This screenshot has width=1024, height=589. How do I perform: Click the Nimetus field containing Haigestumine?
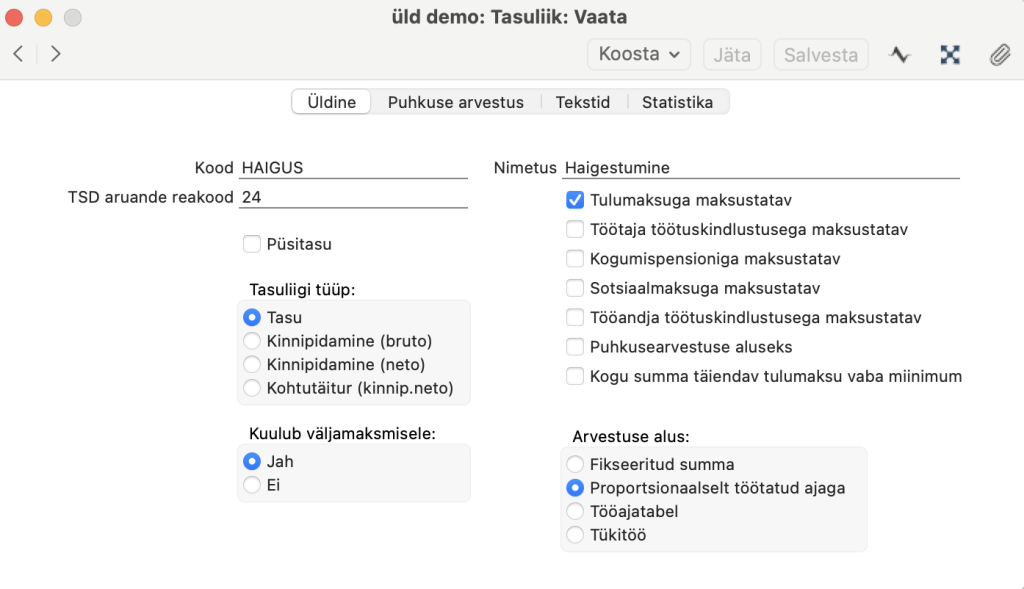coord(760,168)
